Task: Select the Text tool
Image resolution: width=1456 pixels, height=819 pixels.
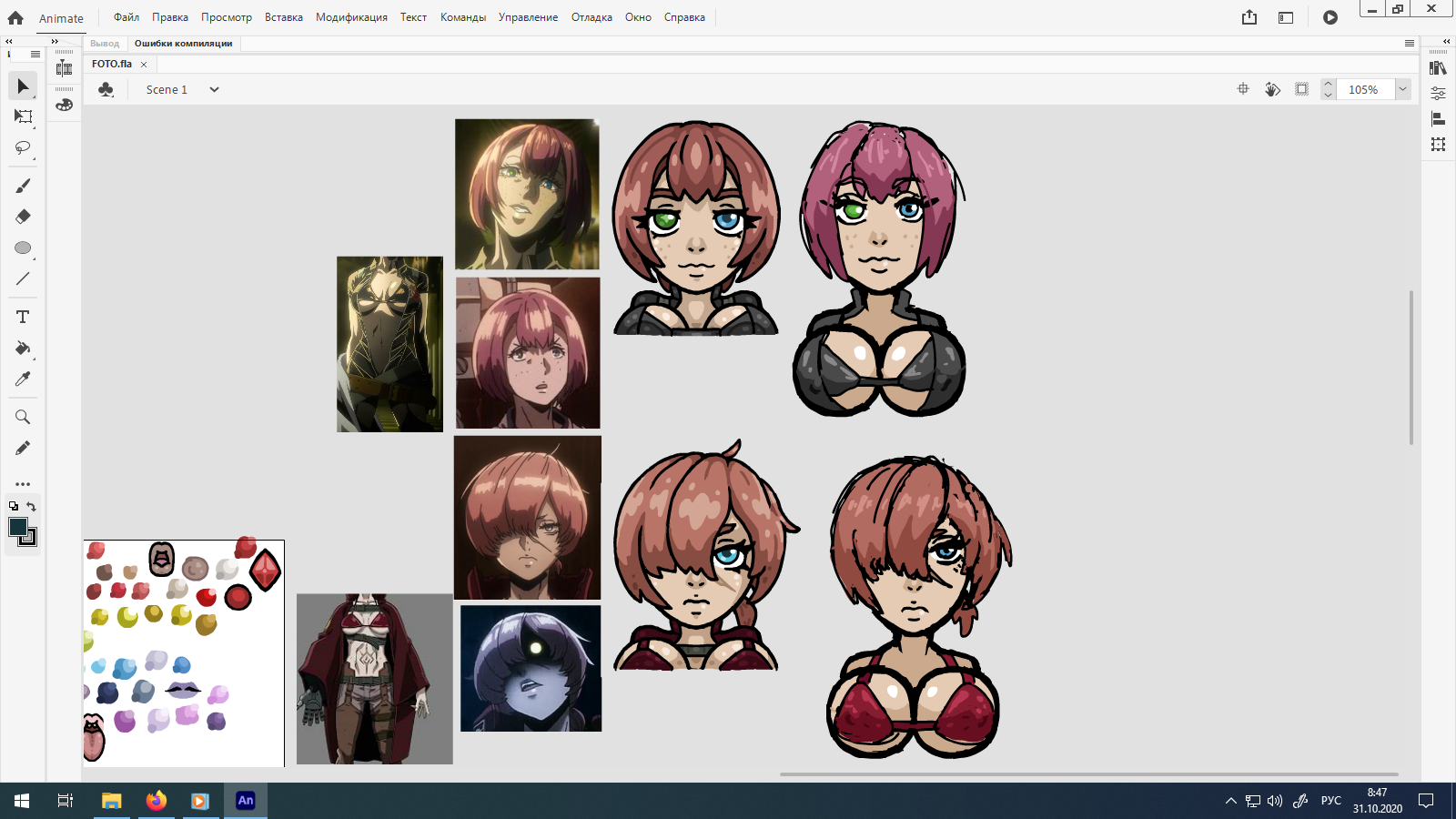Action: point(23,317)
